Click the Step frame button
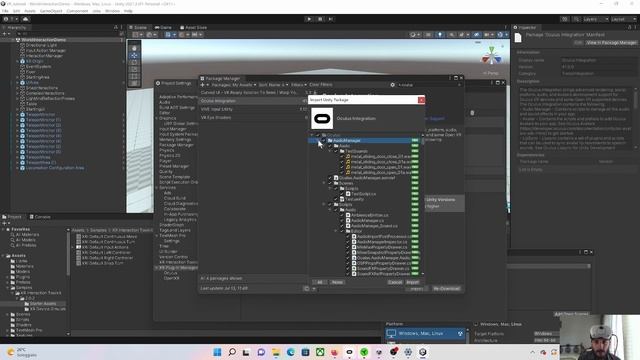The width and height of the screenshot is (640, 360). [331, 19]
